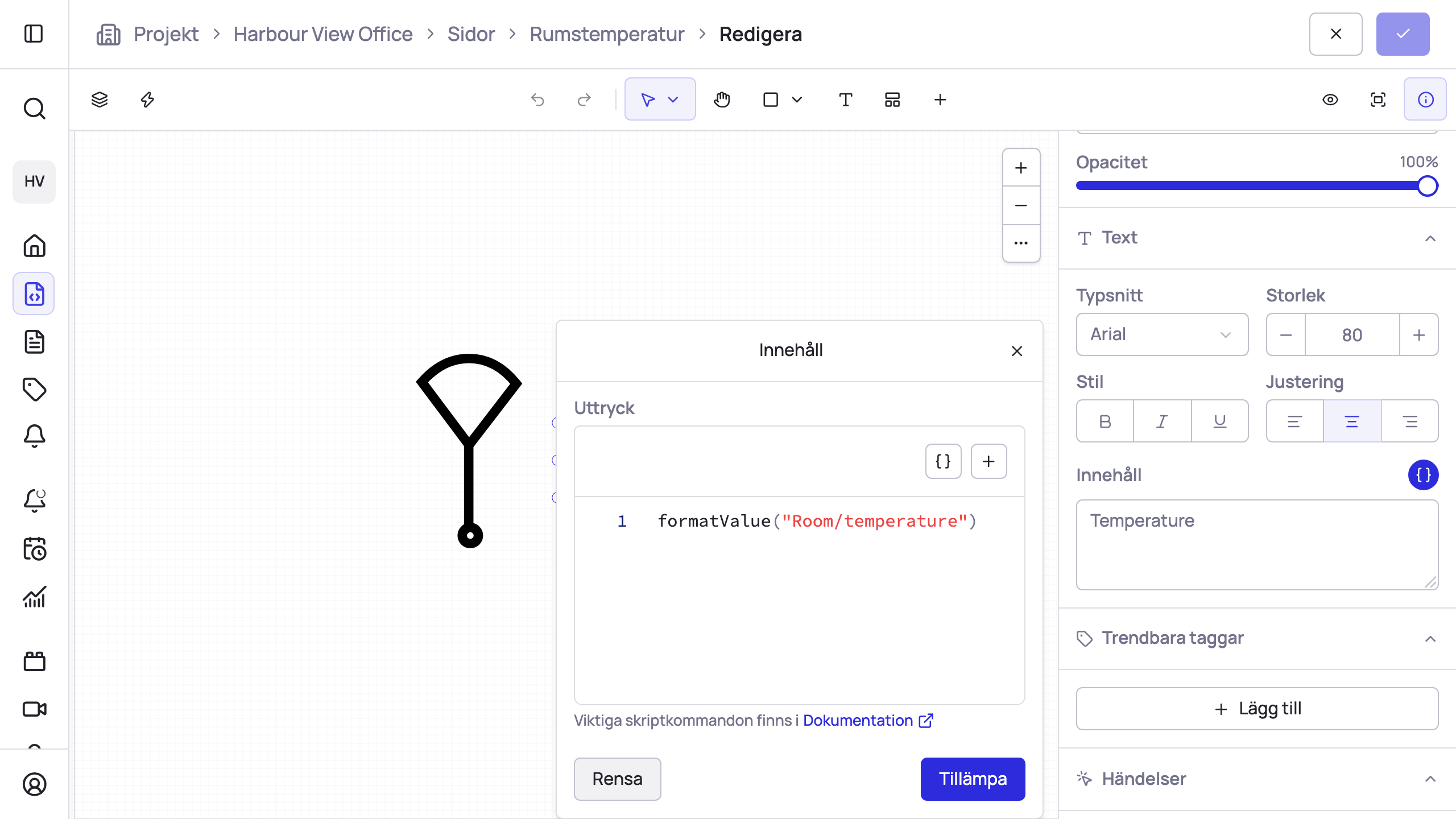Open the scheduler calendar-clock icon
The image size is (1456, 819).
[34, 549]
